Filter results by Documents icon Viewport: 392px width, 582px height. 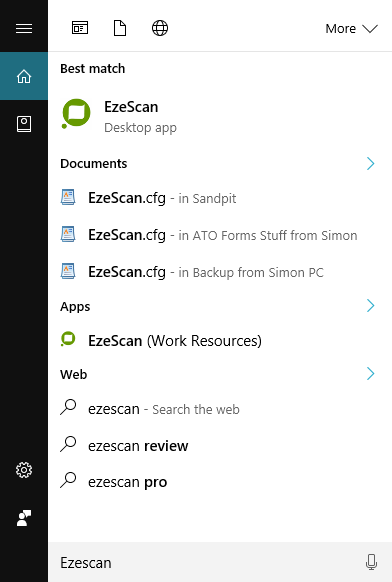pos(120,28)
